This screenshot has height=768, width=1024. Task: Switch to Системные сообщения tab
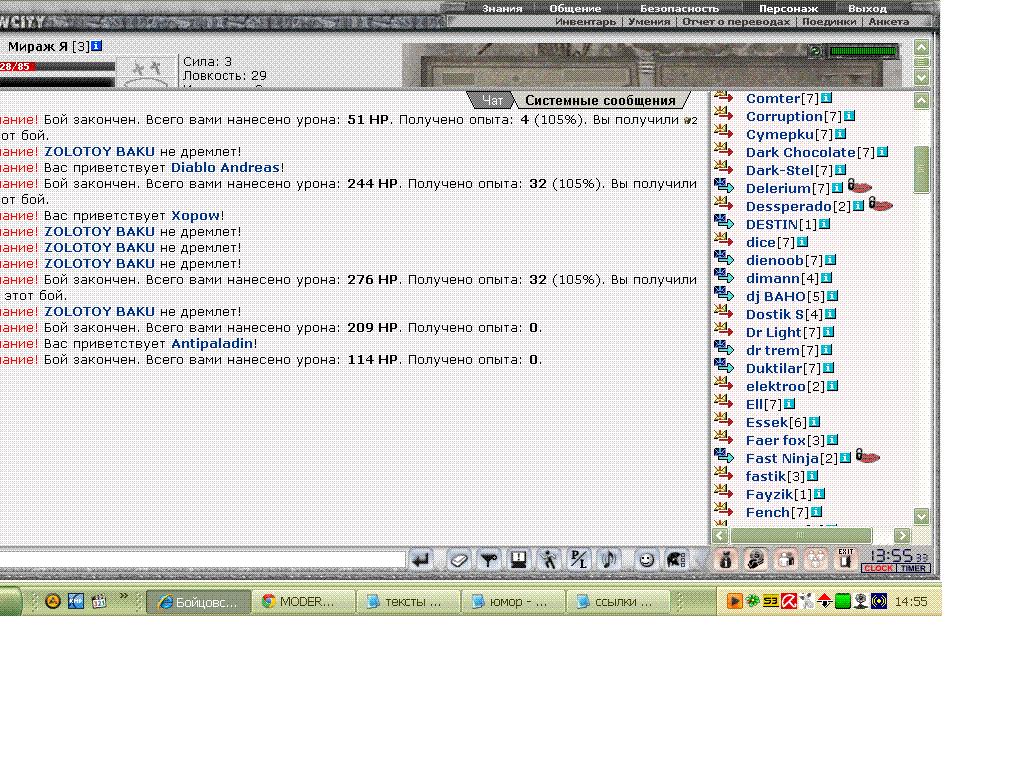(600, 101)
